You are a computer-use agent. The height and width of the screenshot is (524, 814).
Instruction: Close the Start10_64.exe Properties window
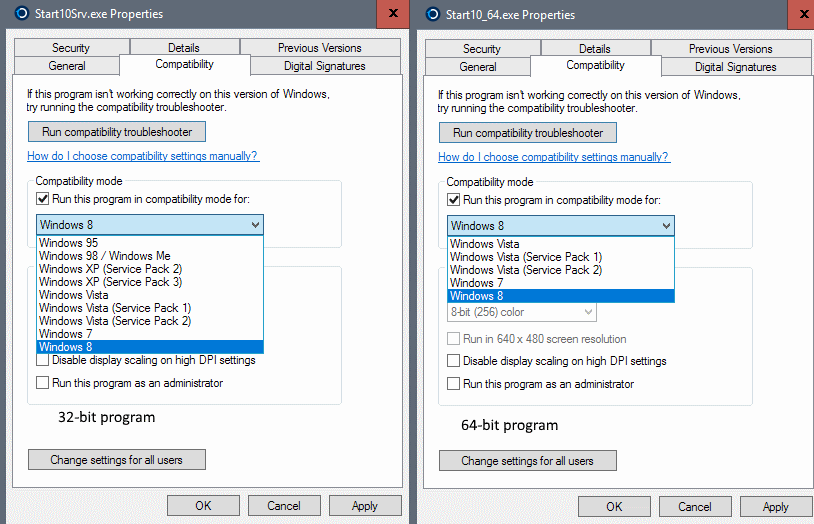[802, 15]
